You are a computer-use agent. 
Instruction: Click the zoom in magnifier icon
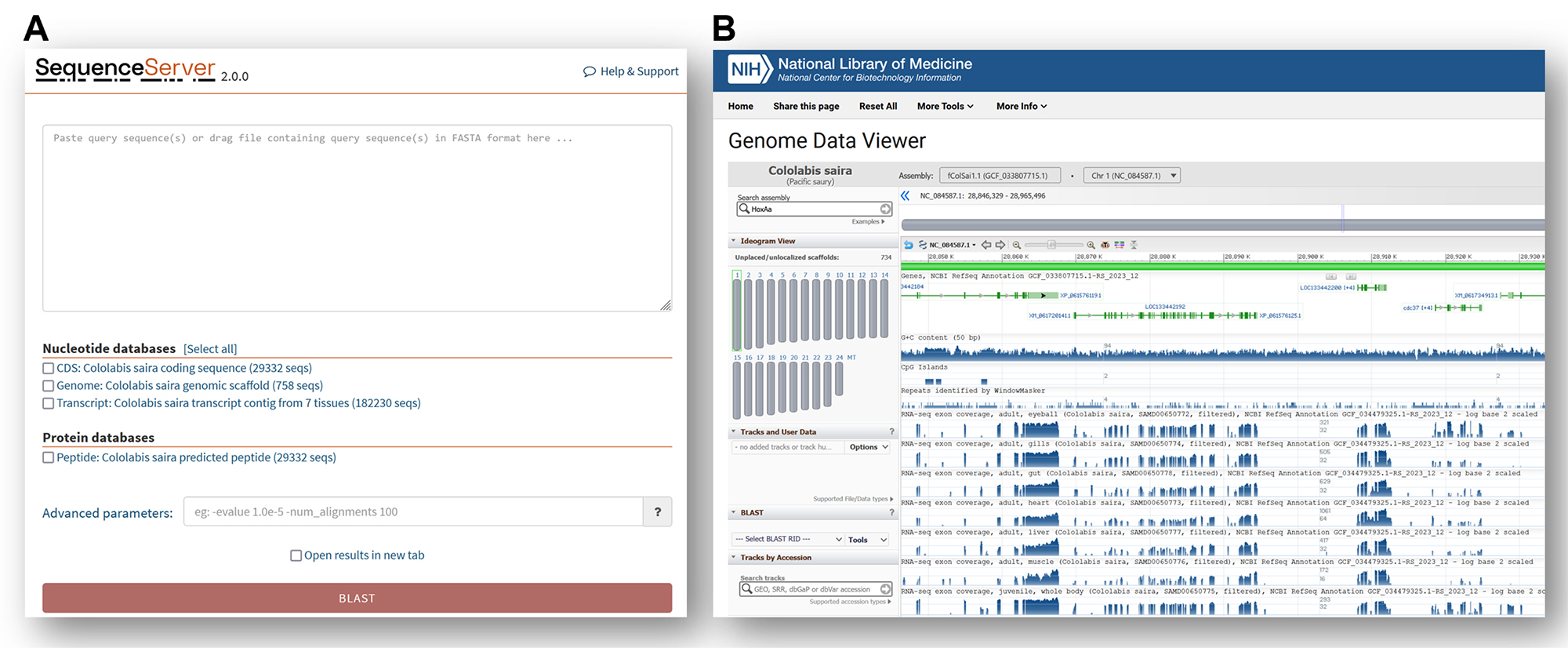pyautogui.click(x=1091, y=245)
